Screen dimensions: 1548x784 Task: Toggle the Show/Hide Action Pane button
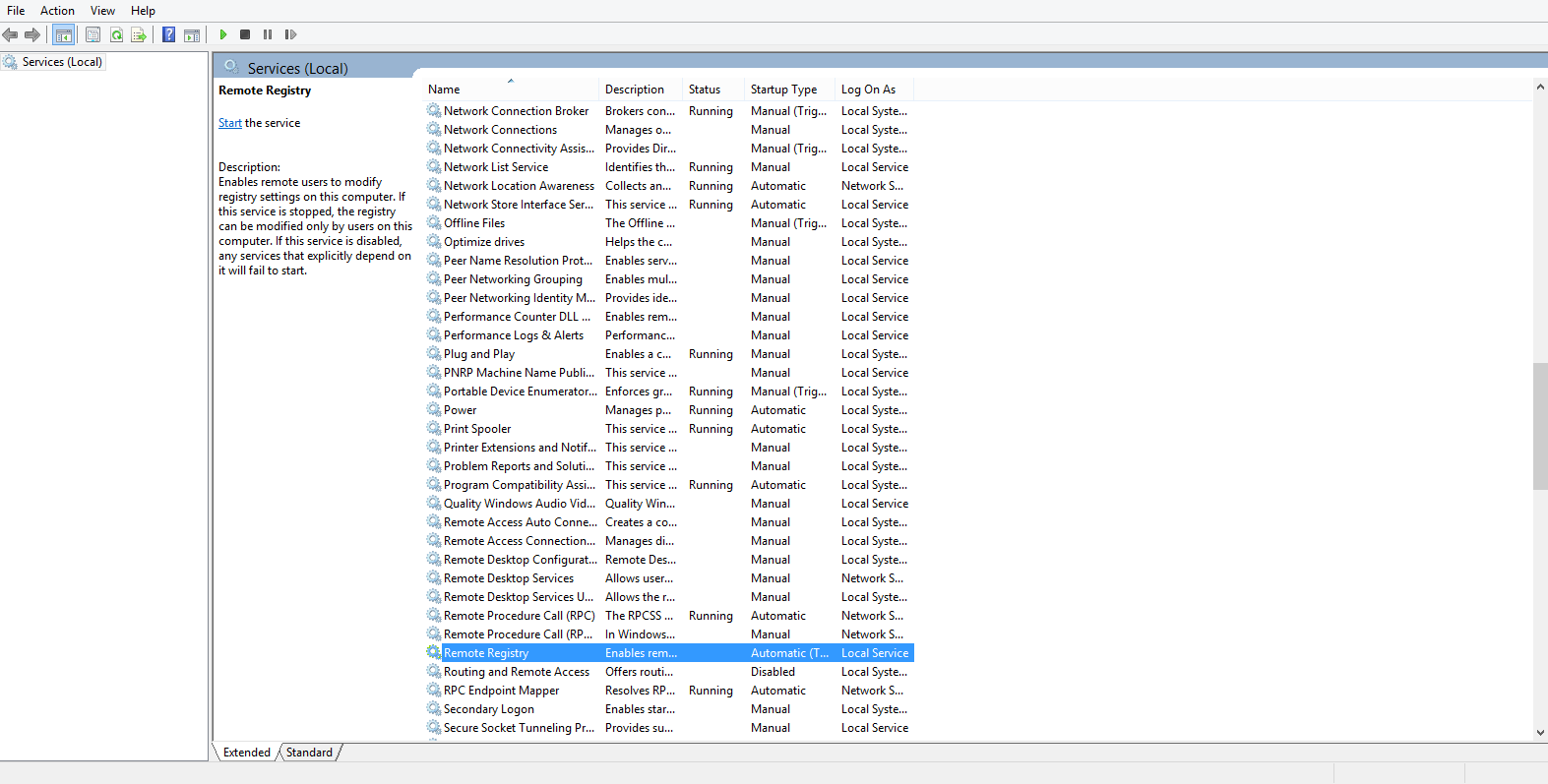click(x=192, y=35)
